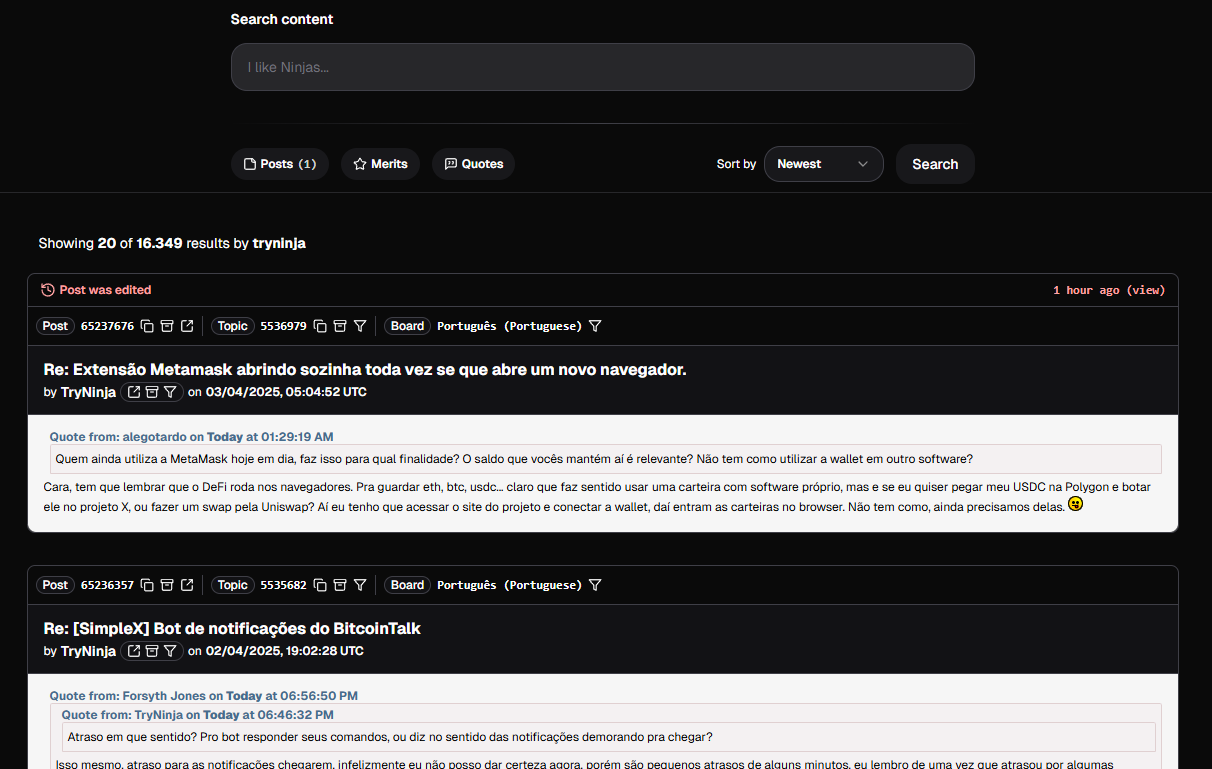Image resolution: width=1212 pixels, height=769 pixels.
Task: Copy topic ID 5535682
Action: tap(320, 585)
